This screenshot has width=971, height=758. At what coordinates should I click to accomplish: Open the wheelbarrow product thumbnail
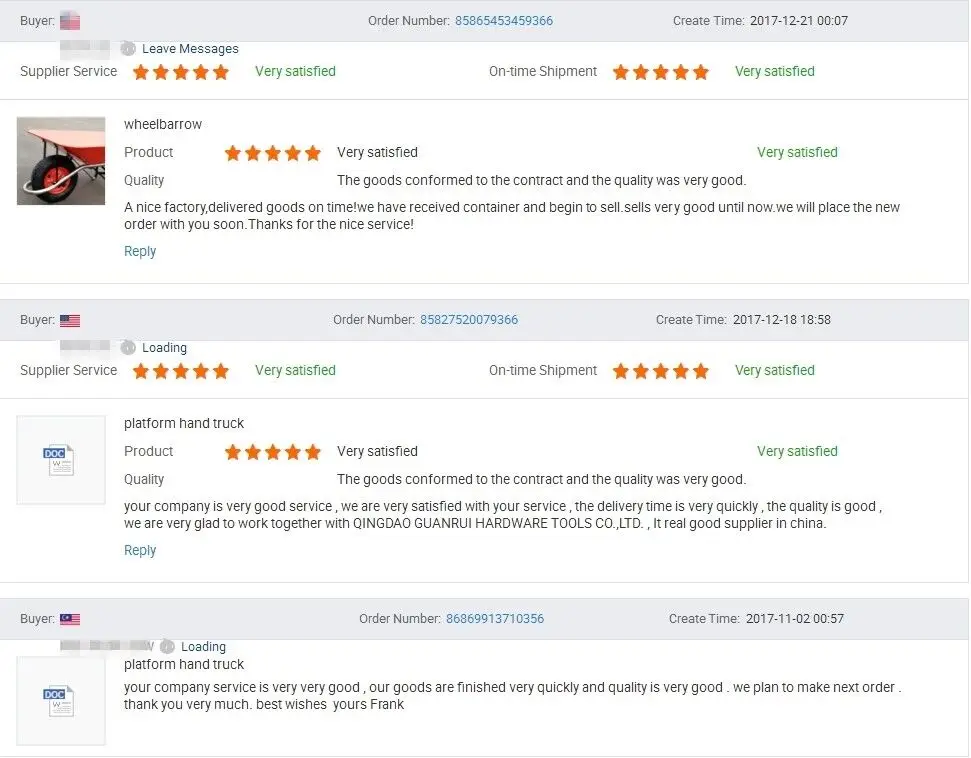click(61, 161)
